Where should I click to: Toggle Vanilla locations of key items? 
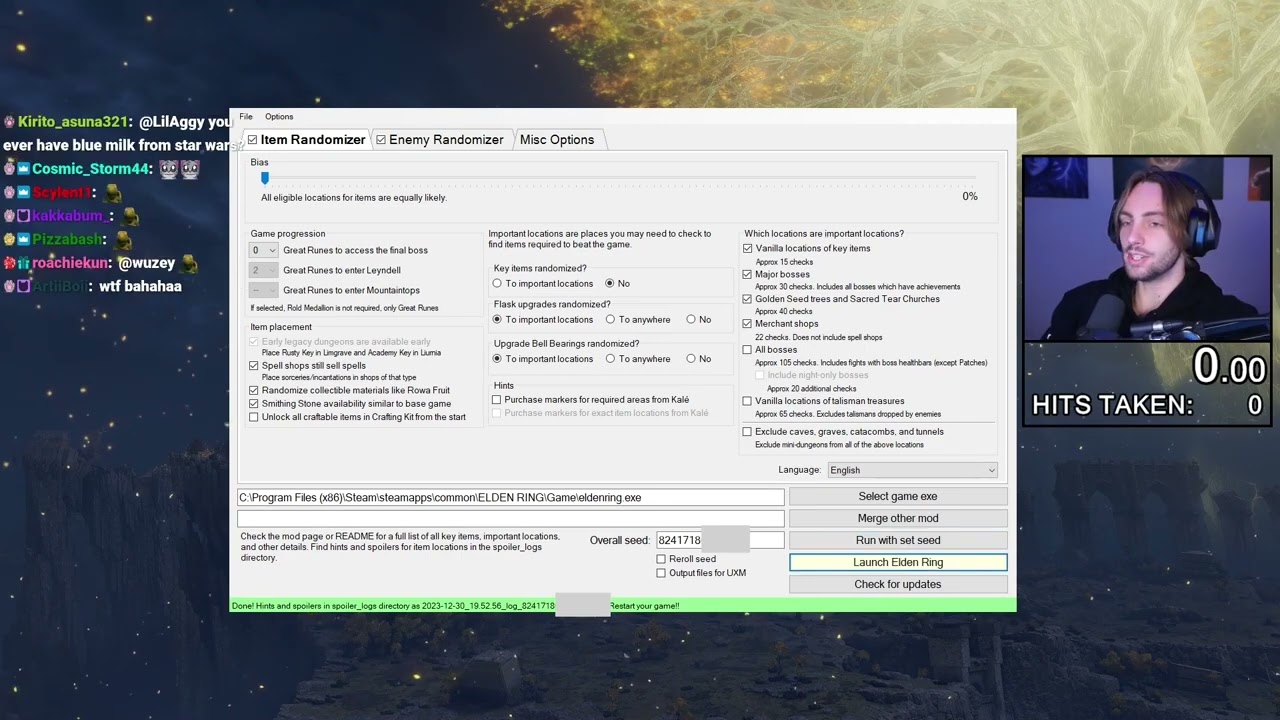click(x=747, y=249)
